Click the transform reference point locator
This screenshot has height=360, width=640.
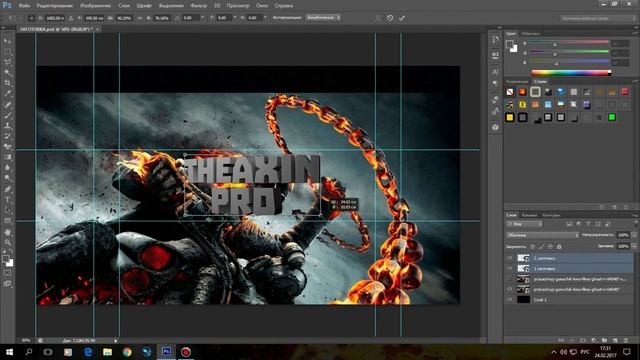(31, 18)
